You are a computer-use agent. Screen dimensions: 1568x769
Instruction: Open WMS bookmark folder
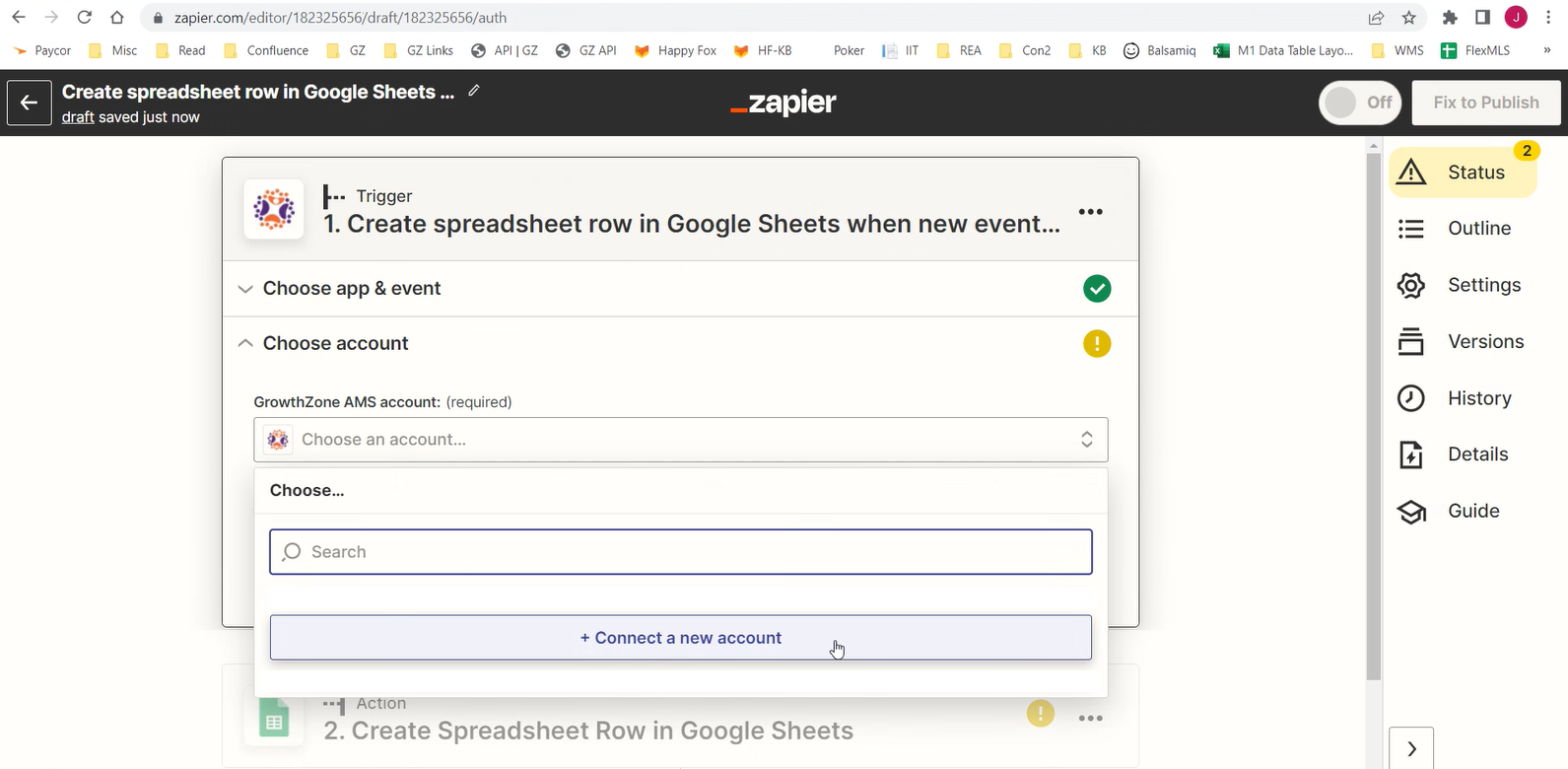pyautogui.click(x=1398, y=50)
